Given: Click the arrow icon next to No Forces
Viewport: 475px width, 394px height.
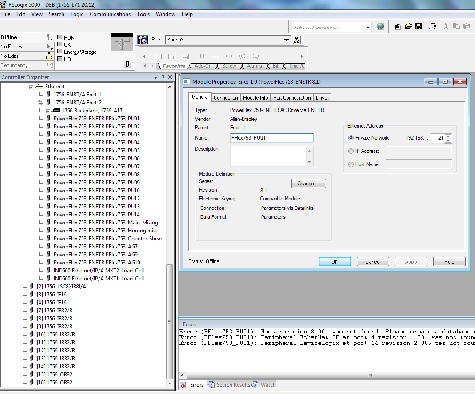Looking at the screenshot, I should [x=49, y=46].
